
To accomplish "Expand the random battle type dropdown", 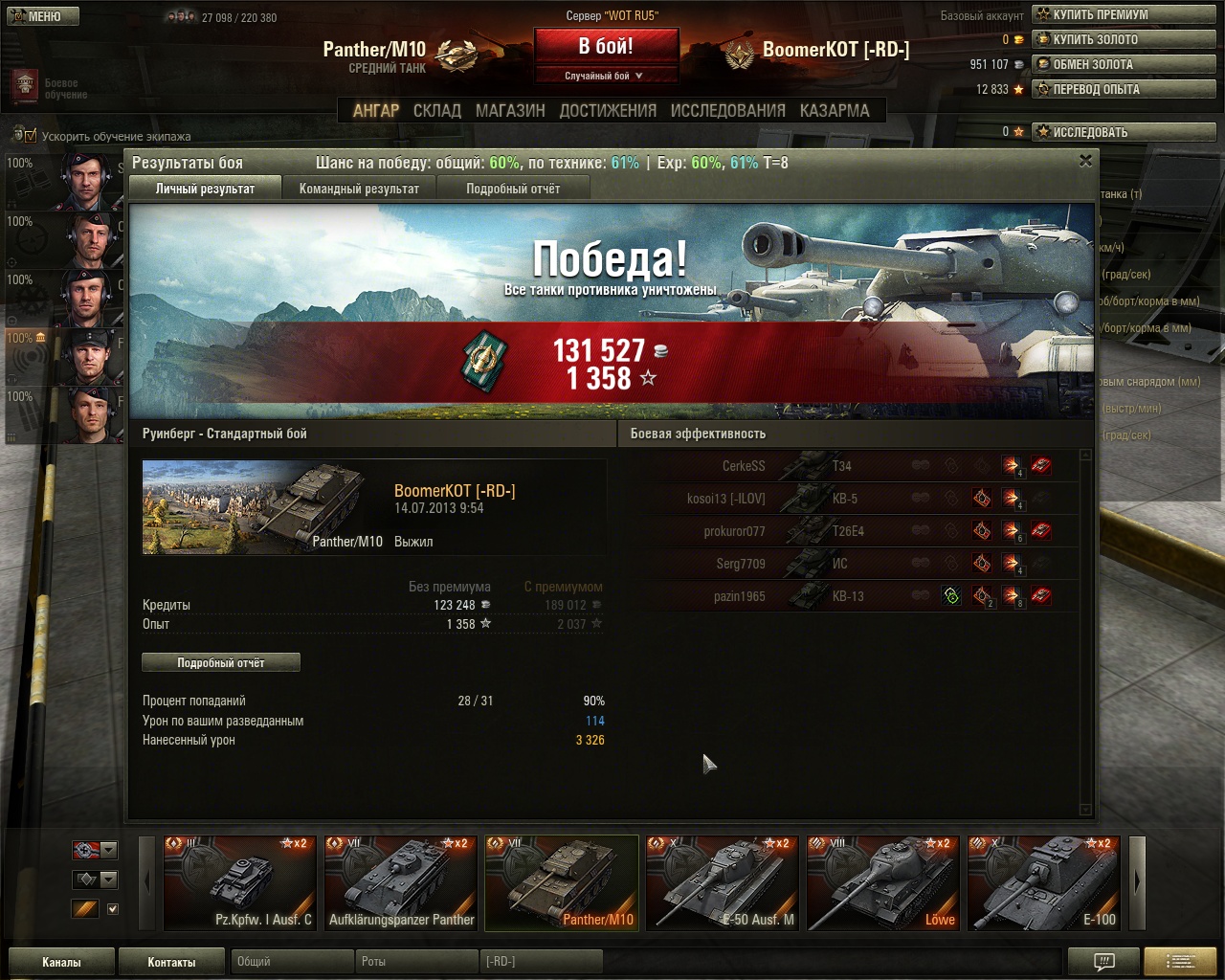I will 605,76.
